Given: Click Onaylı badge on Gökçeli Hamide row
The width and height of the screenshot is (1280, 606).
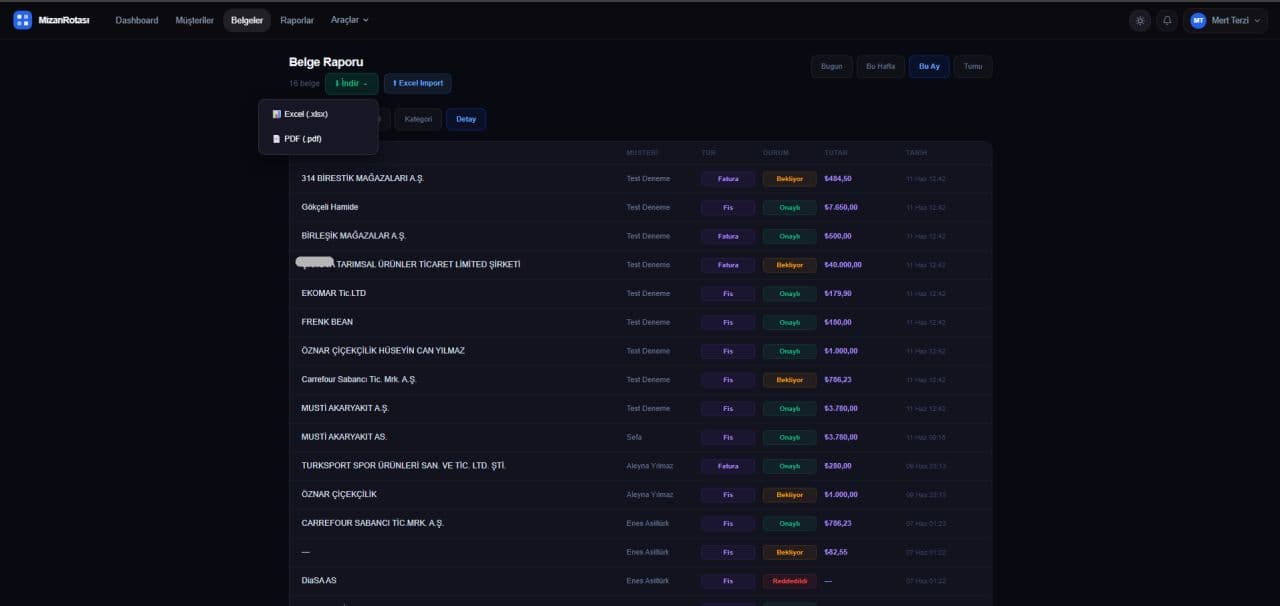Looking at the screenshot, I should (790, 207).
